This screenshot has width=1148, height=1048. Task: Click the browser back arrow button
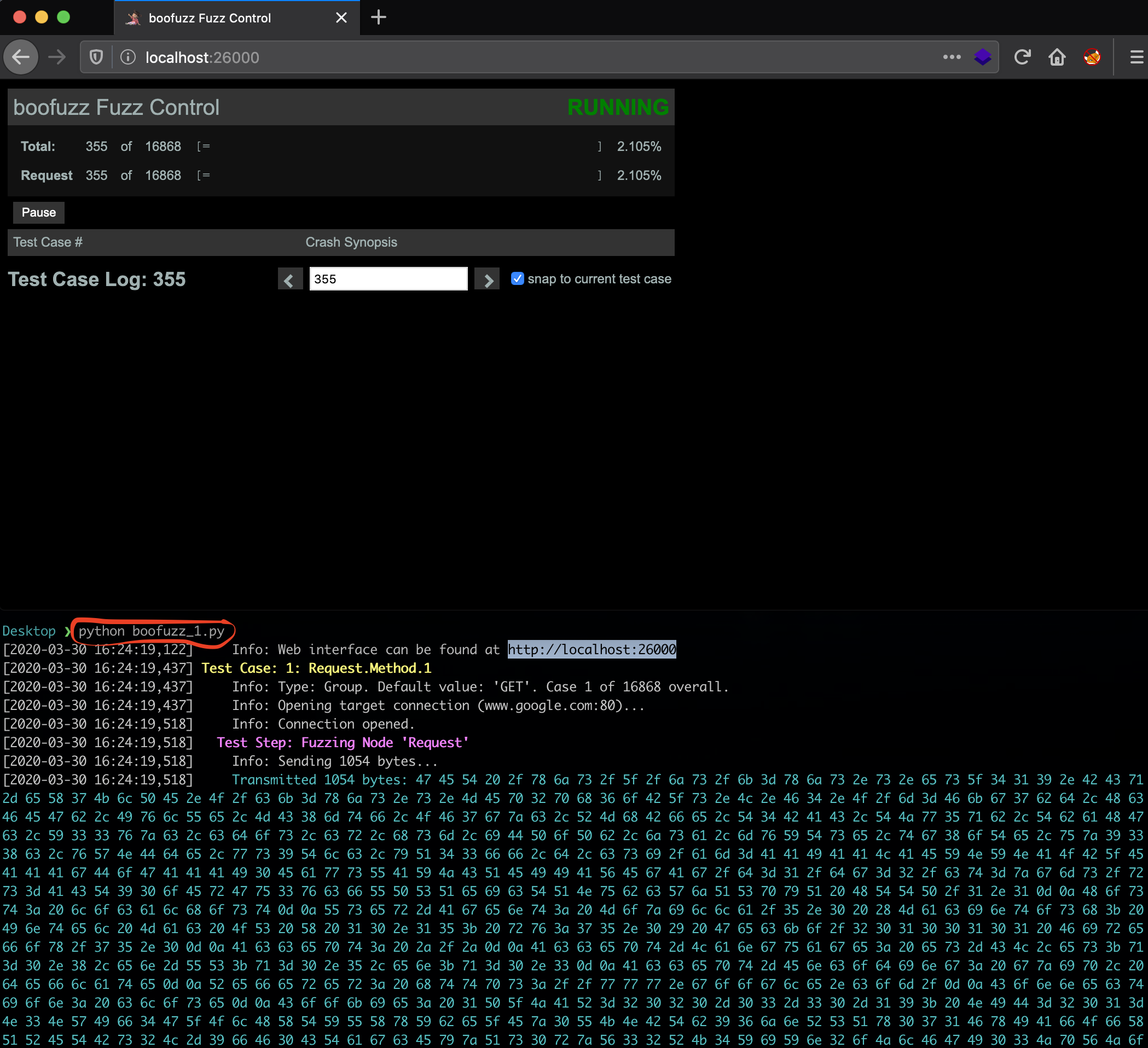tap(21, 57)
